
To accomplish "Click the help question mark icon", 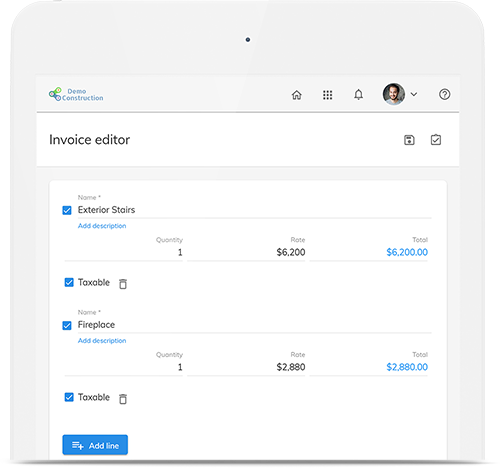I will [444, 94].
